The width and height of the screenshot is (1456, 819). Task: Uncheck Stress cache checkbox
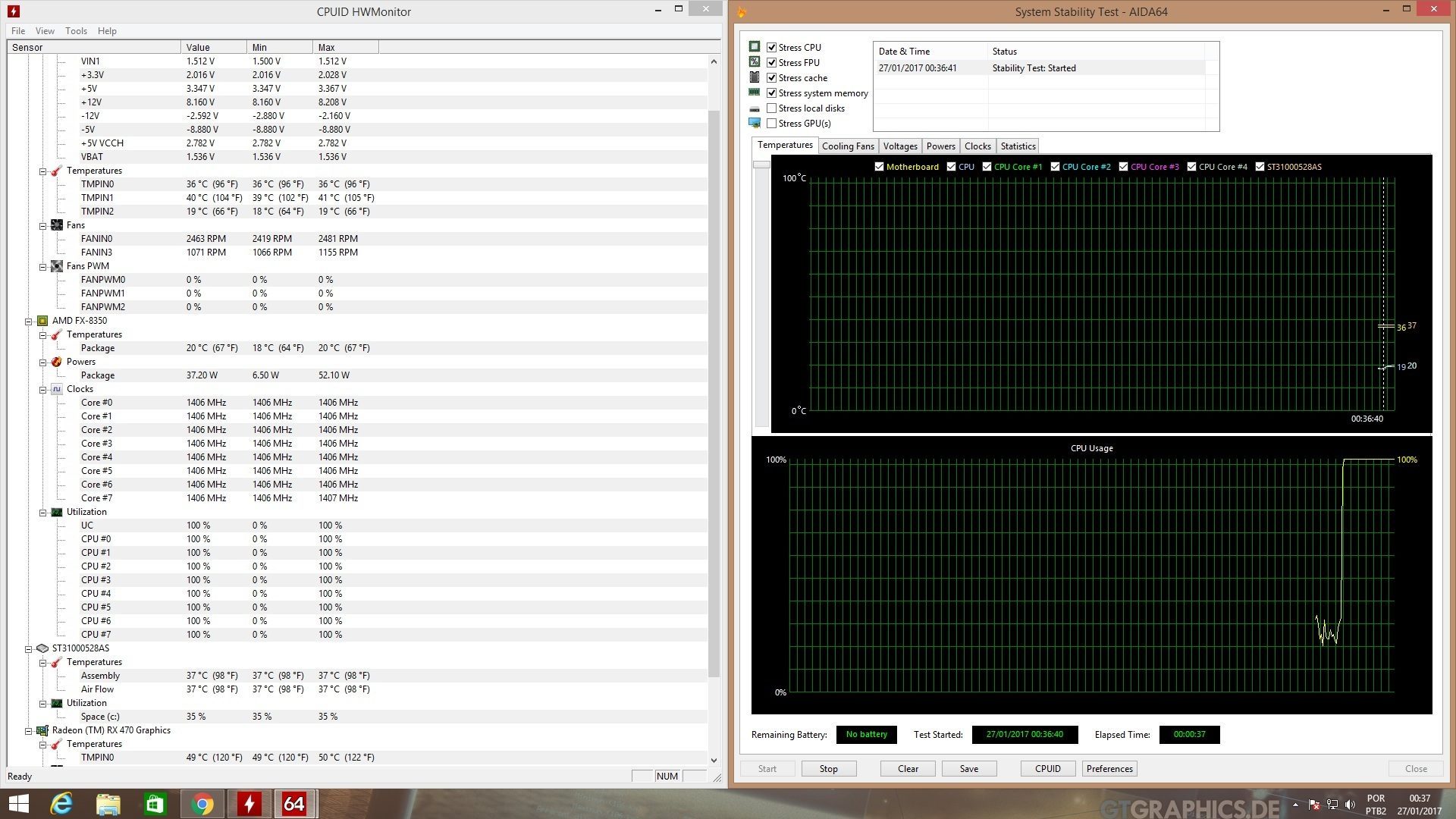(771, 77)
